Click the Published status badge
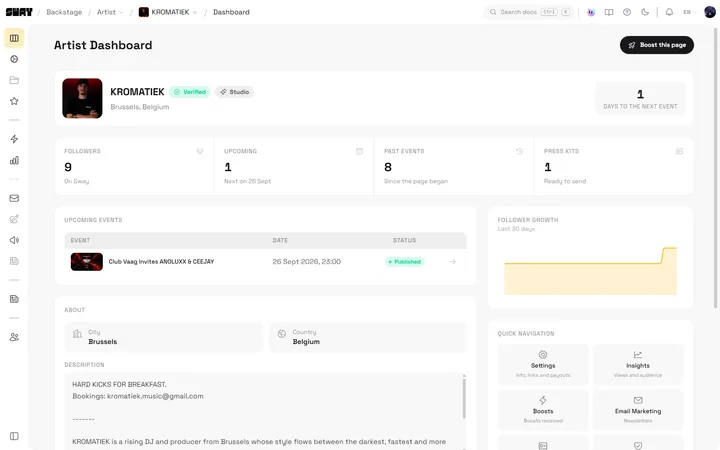 [x=405, y=262]
